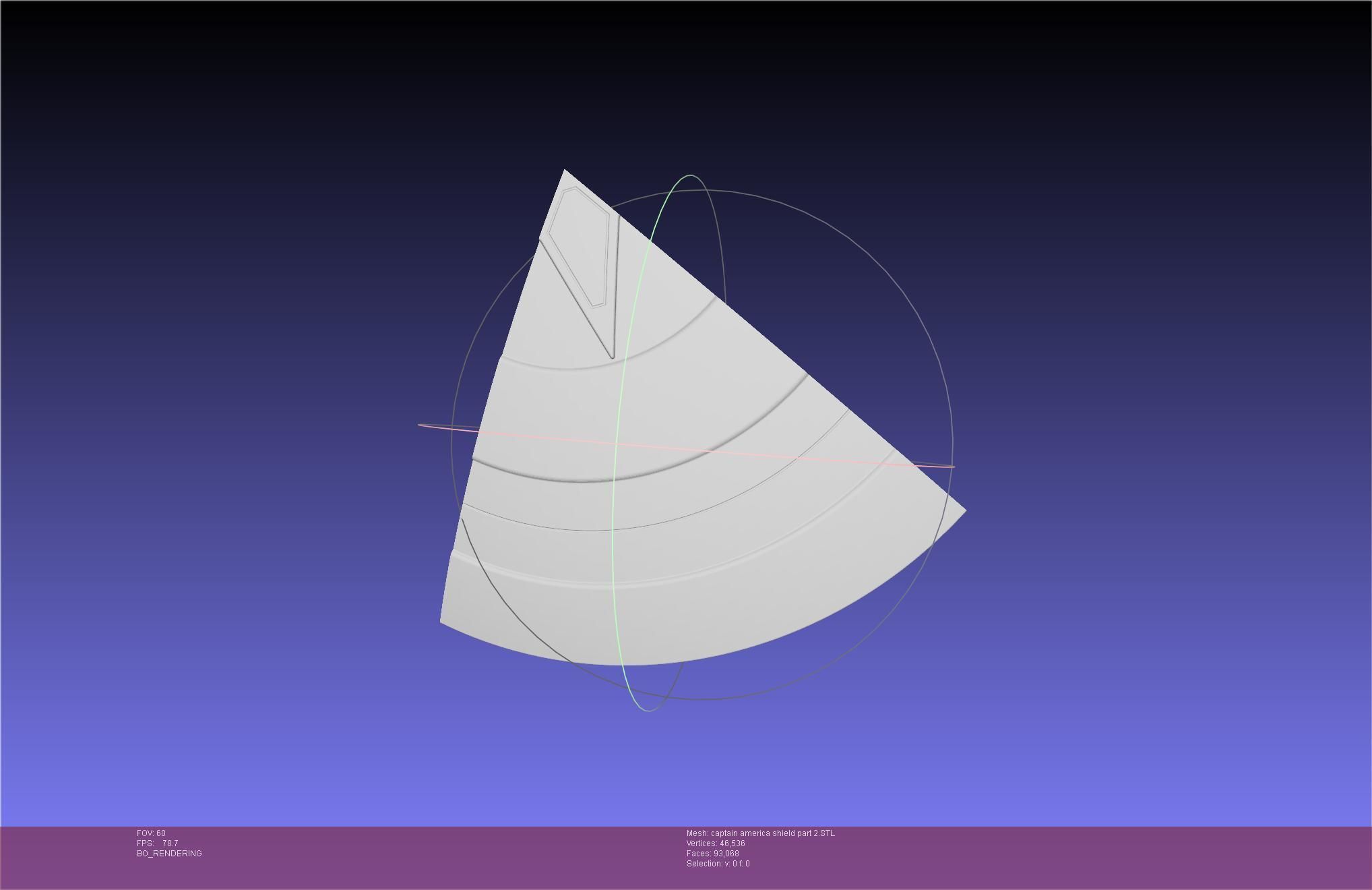The height and width of the screenshot is (890, 1372).
Task: Click the FOV: 60 readout
Action: (151, 833)
